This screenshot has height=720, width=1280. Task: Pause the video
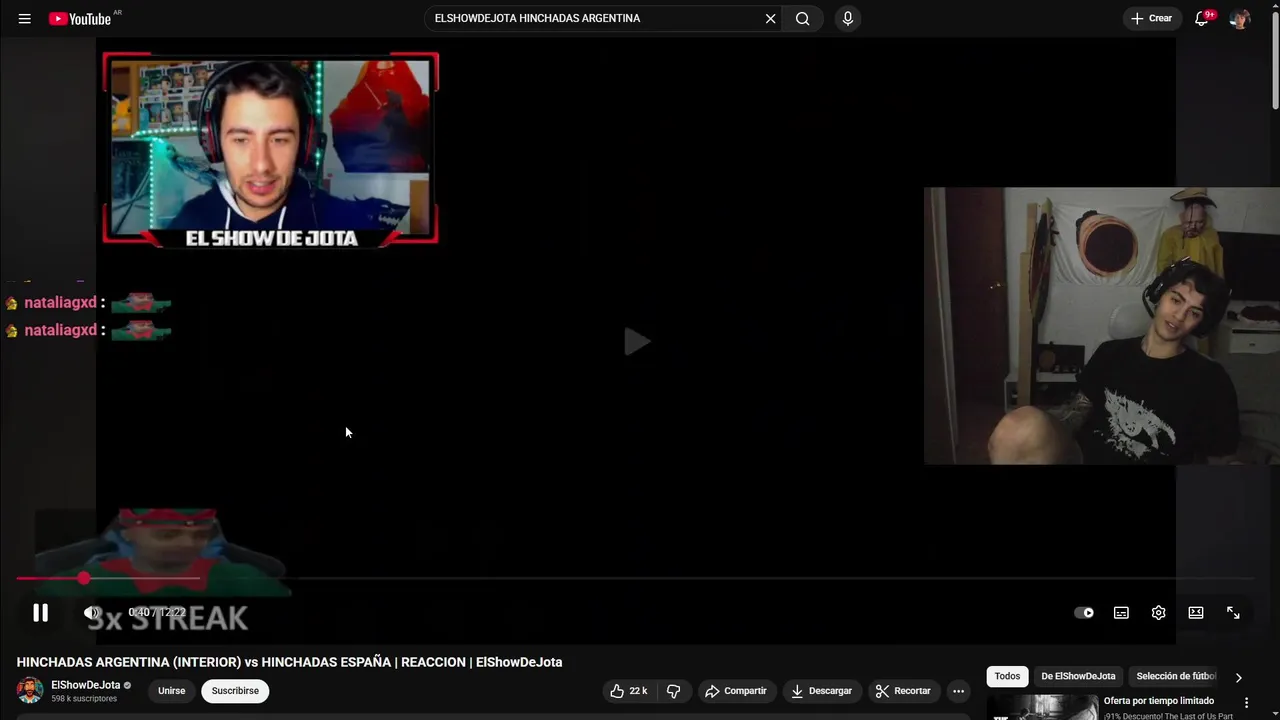coord(41,613)
